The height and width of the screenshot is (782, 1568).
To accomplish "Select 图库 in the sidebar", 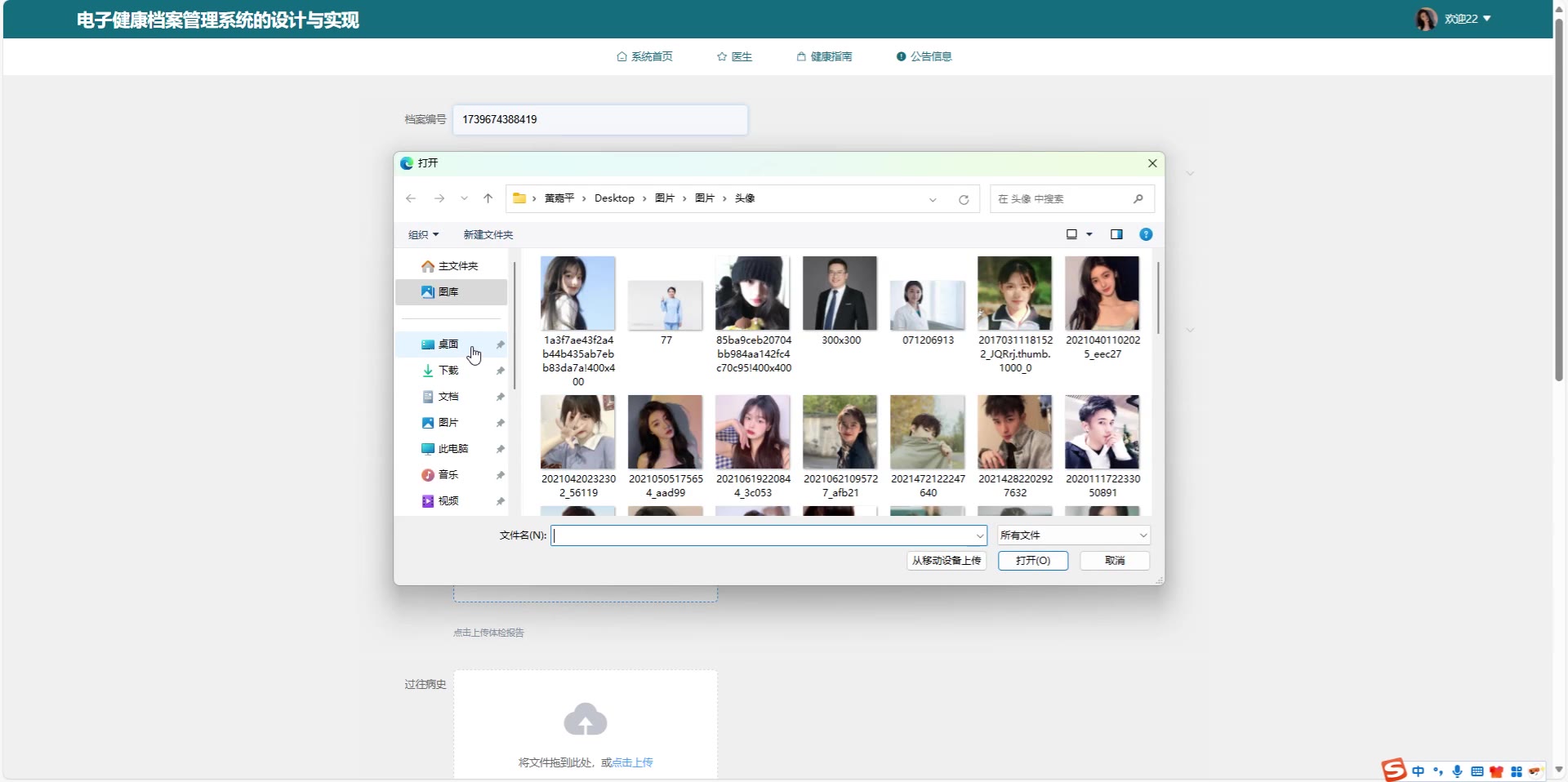I will point(451,291).
